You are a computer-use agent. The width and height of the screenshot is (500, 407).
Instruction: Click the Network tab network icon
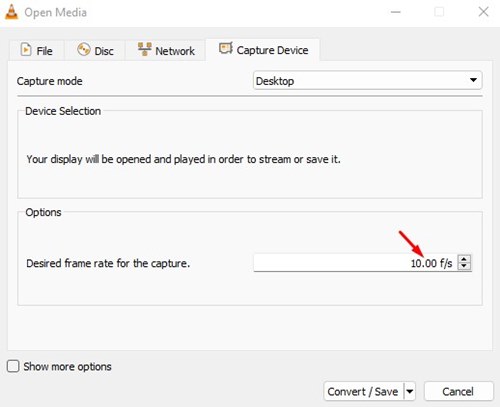coord(145,49)
